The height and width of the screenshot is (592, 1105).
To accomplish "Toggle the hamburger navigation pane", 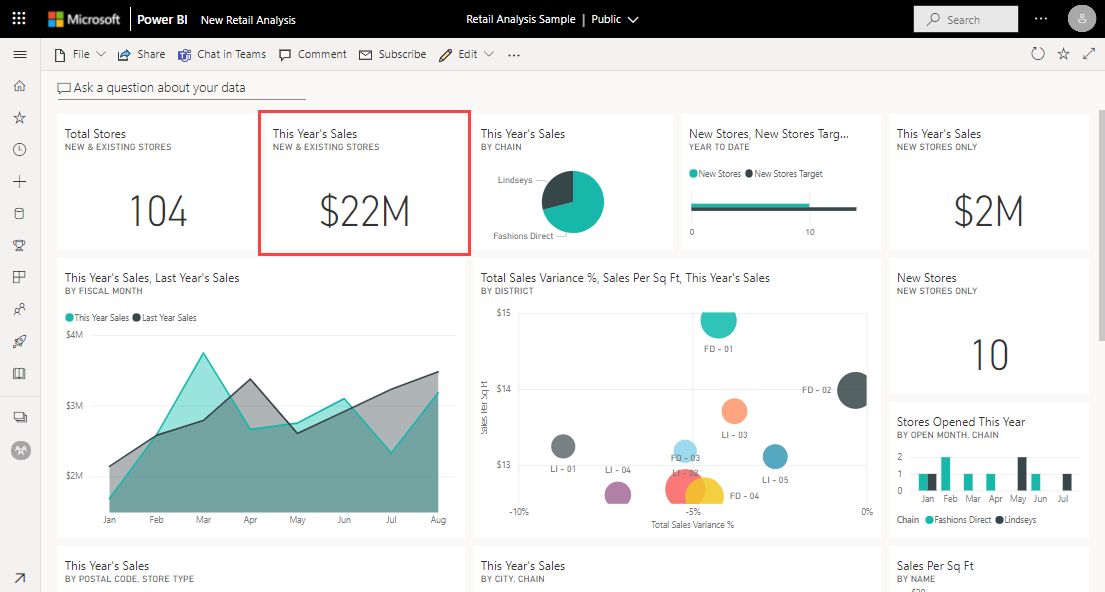I will tap(20, 54).
